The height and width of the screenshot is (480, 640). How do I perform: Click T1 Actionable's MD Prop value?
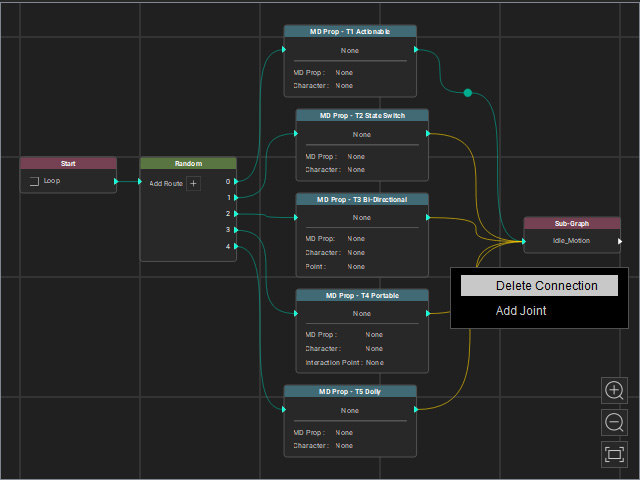coord(344,73)
